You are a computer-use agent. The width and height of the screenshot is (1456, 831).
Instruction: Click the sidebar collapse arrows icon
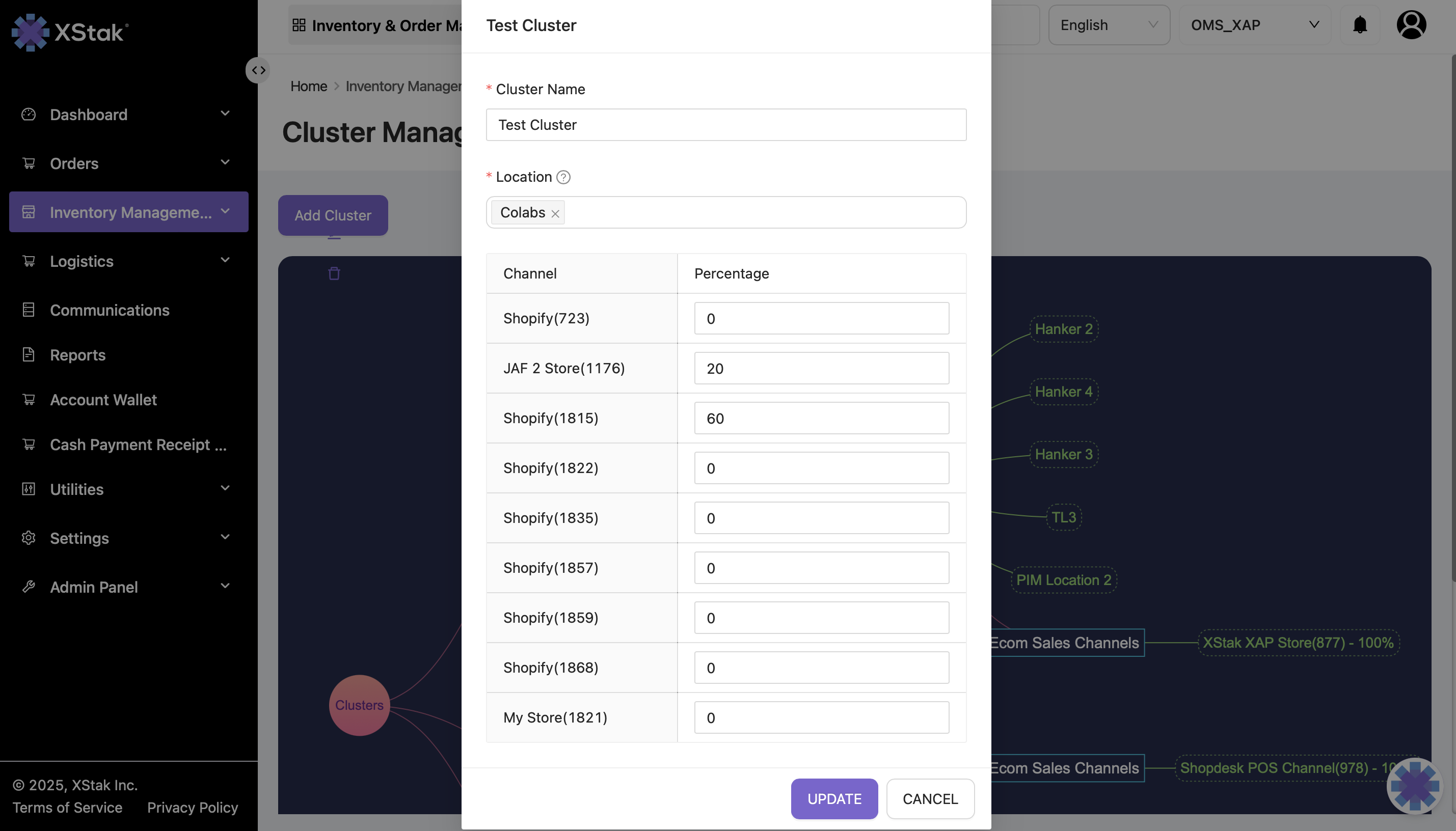258,70
